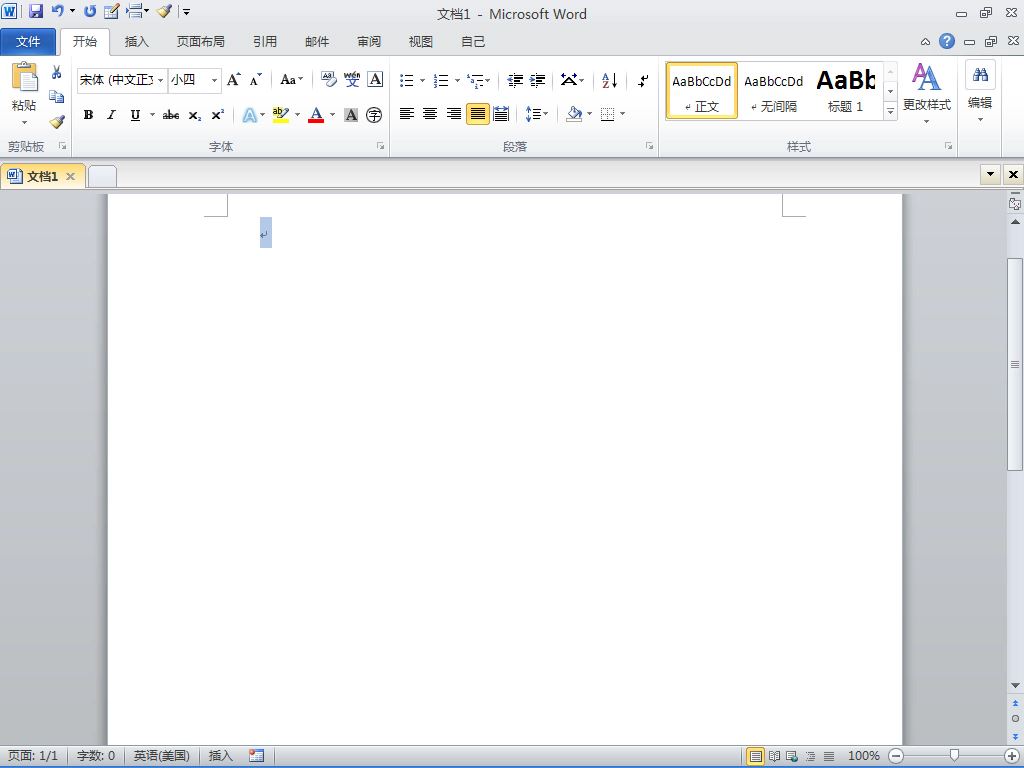Open the Font dialog launcher
1024x768 pixels.
tap(381, 146)
